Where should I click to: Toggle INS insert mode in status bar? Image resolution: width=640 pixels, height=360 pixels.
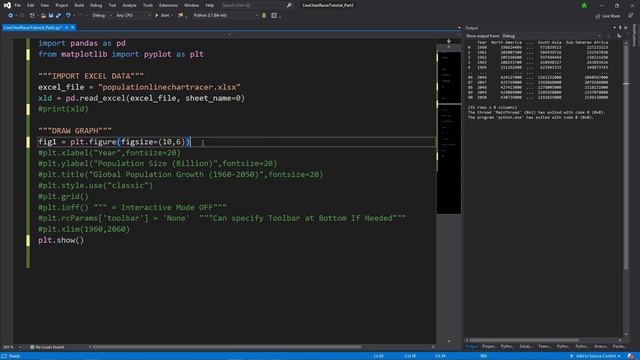point(484,356)
